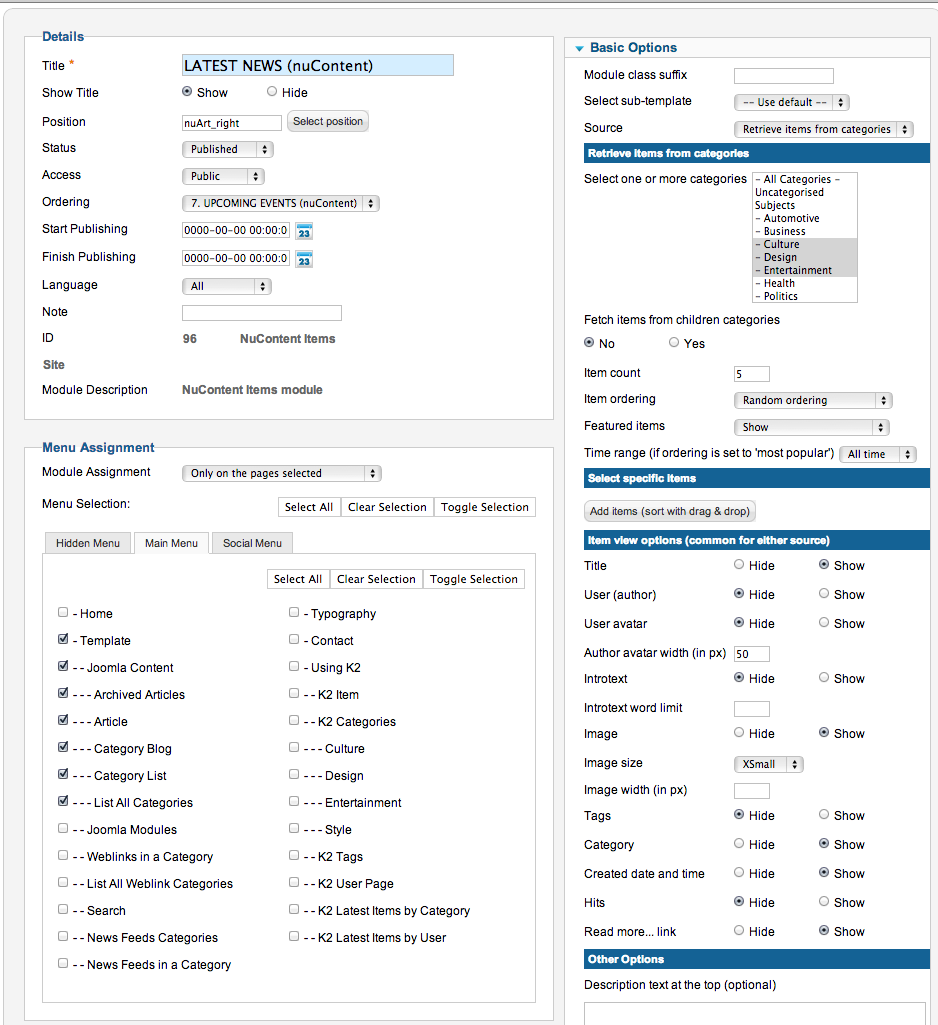Set Fetch children categories to Yes
This screenshot has width=938, height=1025.
tap(674, 342)
